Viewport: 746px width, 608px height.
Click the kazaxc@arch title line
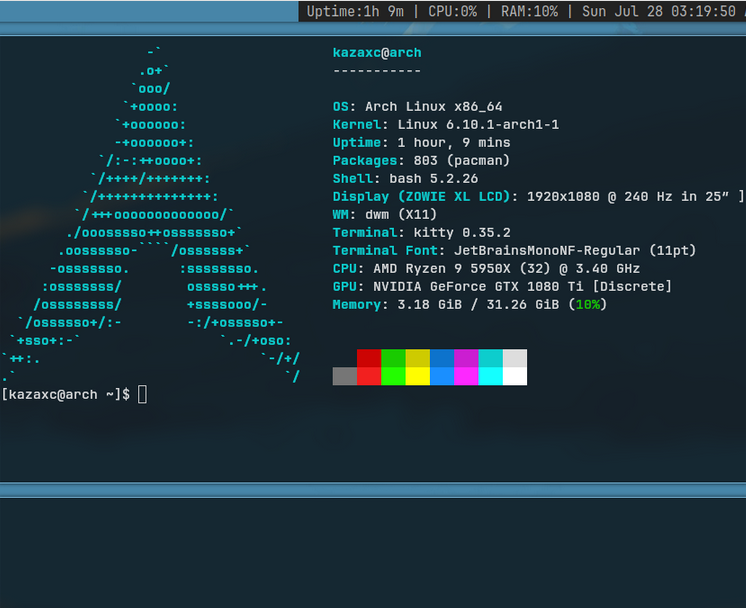(x=377, y=53)
